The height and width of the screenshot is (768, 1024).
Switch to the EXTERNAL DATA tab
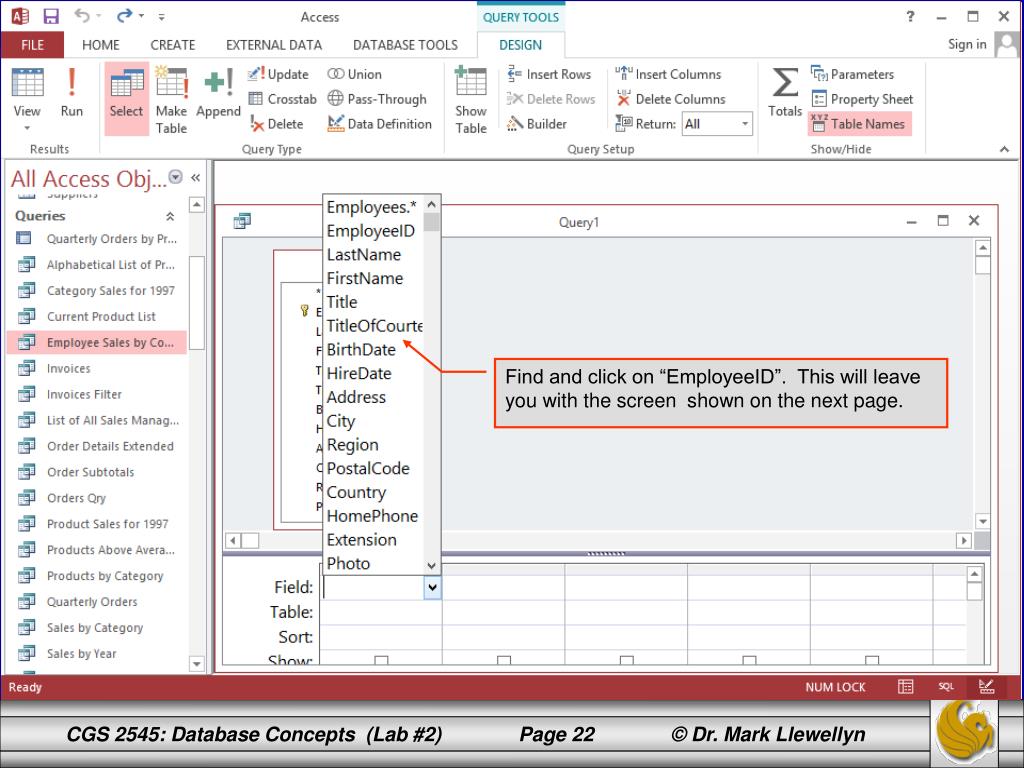pyautogui.click(x=274, y=45)
